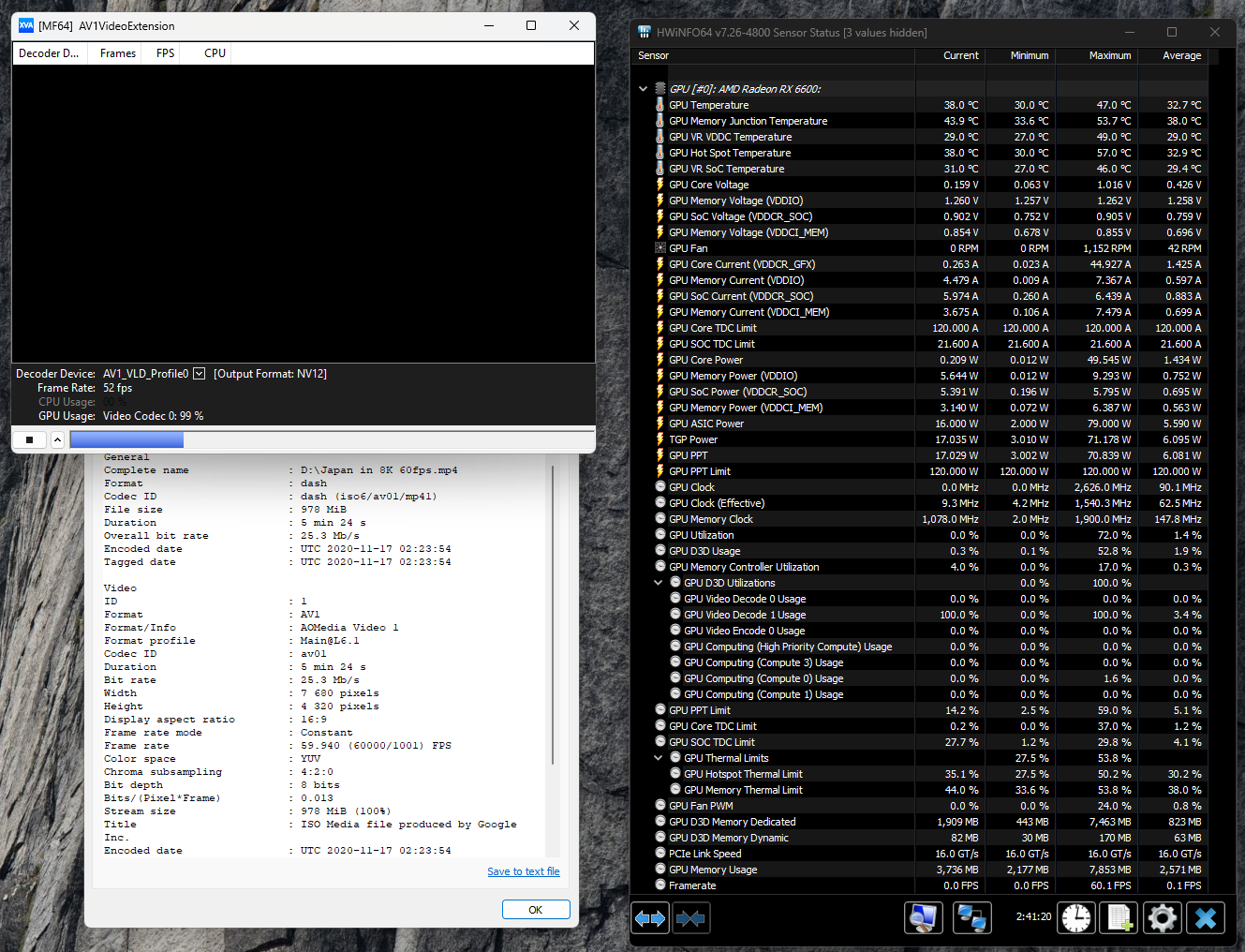Screen dimensions: 1245x952
Task: Click the Minimum column header in HWiNFO
Action: point(1020,55)
